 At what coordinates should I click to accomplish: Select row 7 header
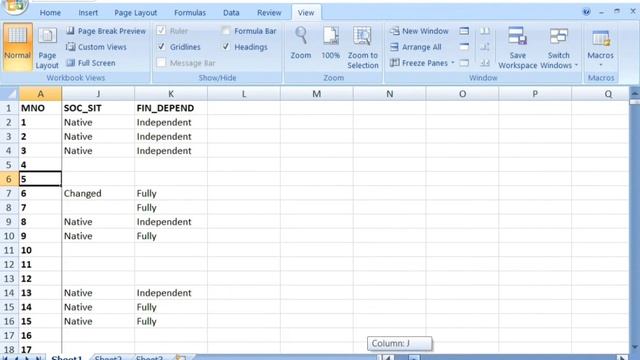click(9, 193)
